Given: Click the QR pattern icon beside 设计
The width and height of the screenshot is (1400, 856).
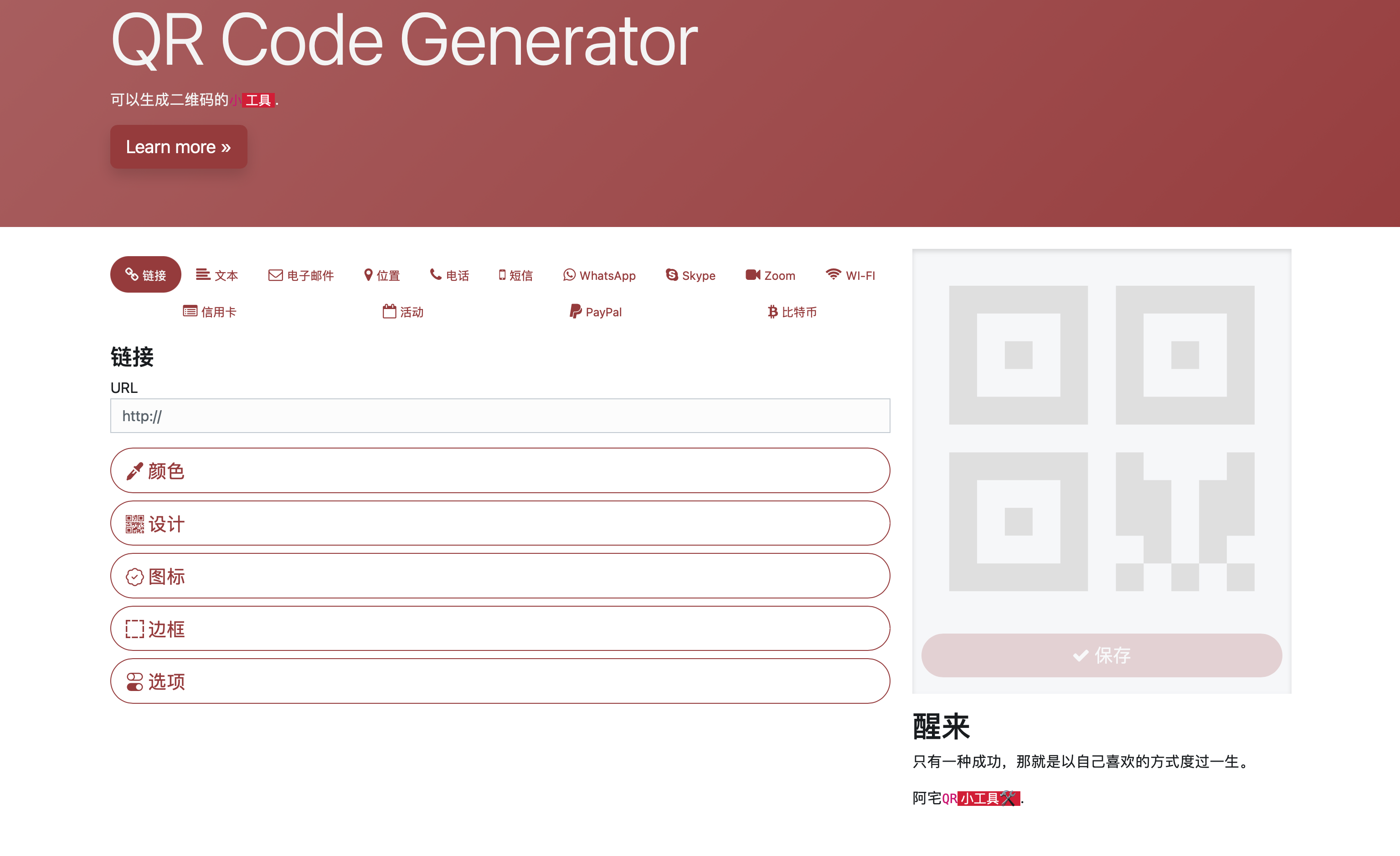Looking at the screenshot, I should click(134, 524).
